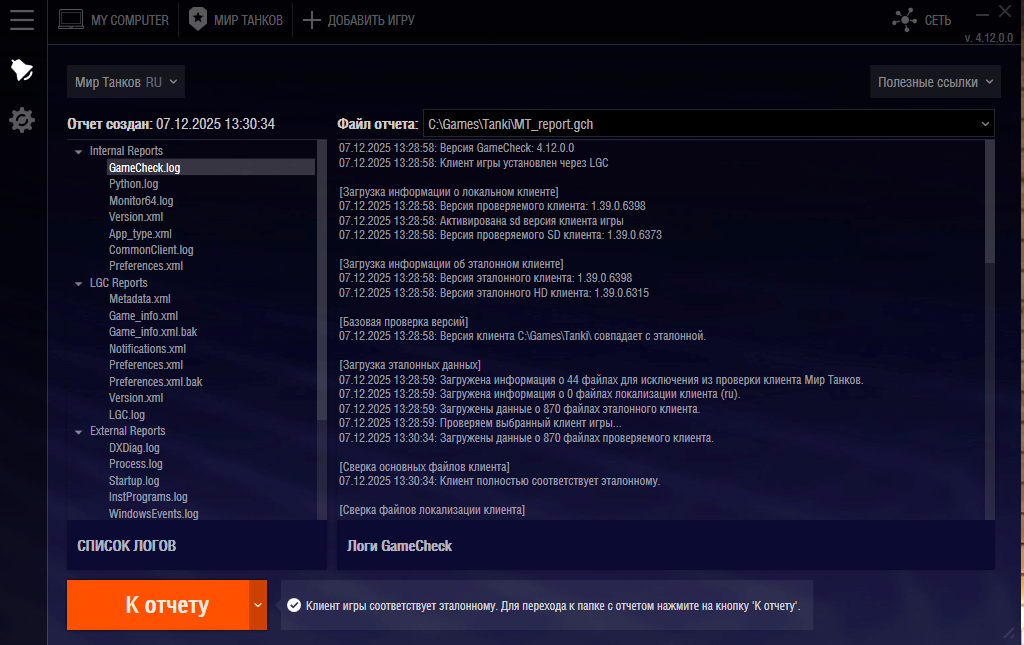Screen dimensions: 1024x645
Task: Select App_type.xml
Action: click(140, 234)
